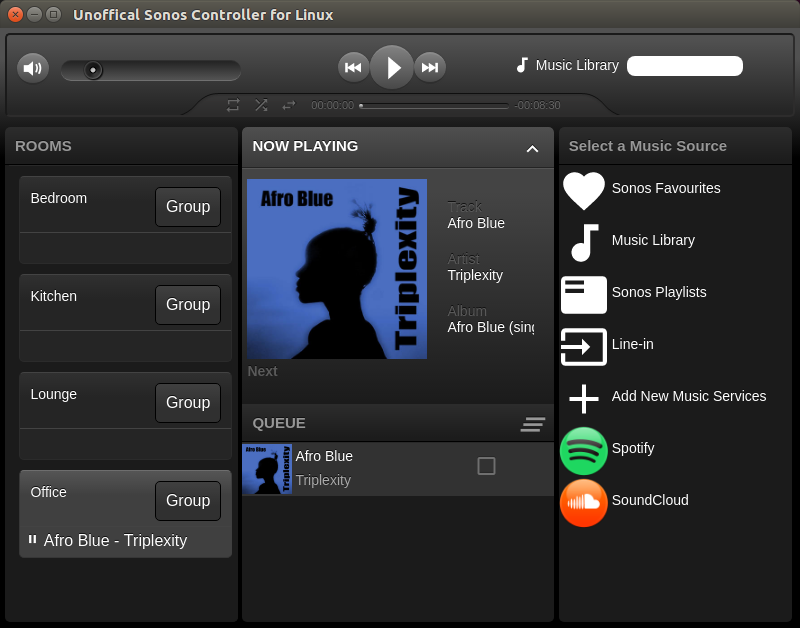The height and width of the screenshot is (628, 800).
Task: Mute the volume with speaker icon
Action: [x=33, y=68]
